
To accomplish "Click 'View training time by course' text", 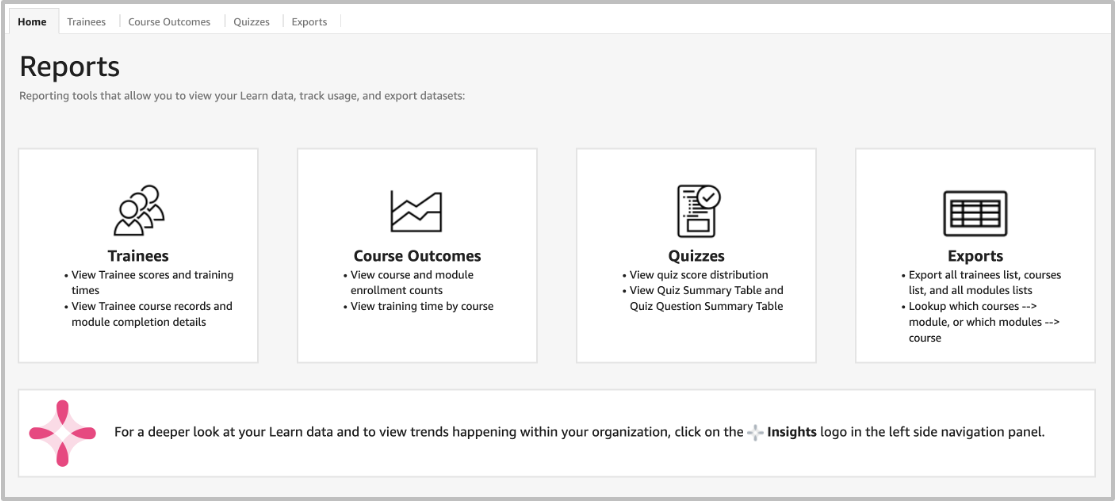I will tap(422, 306).
